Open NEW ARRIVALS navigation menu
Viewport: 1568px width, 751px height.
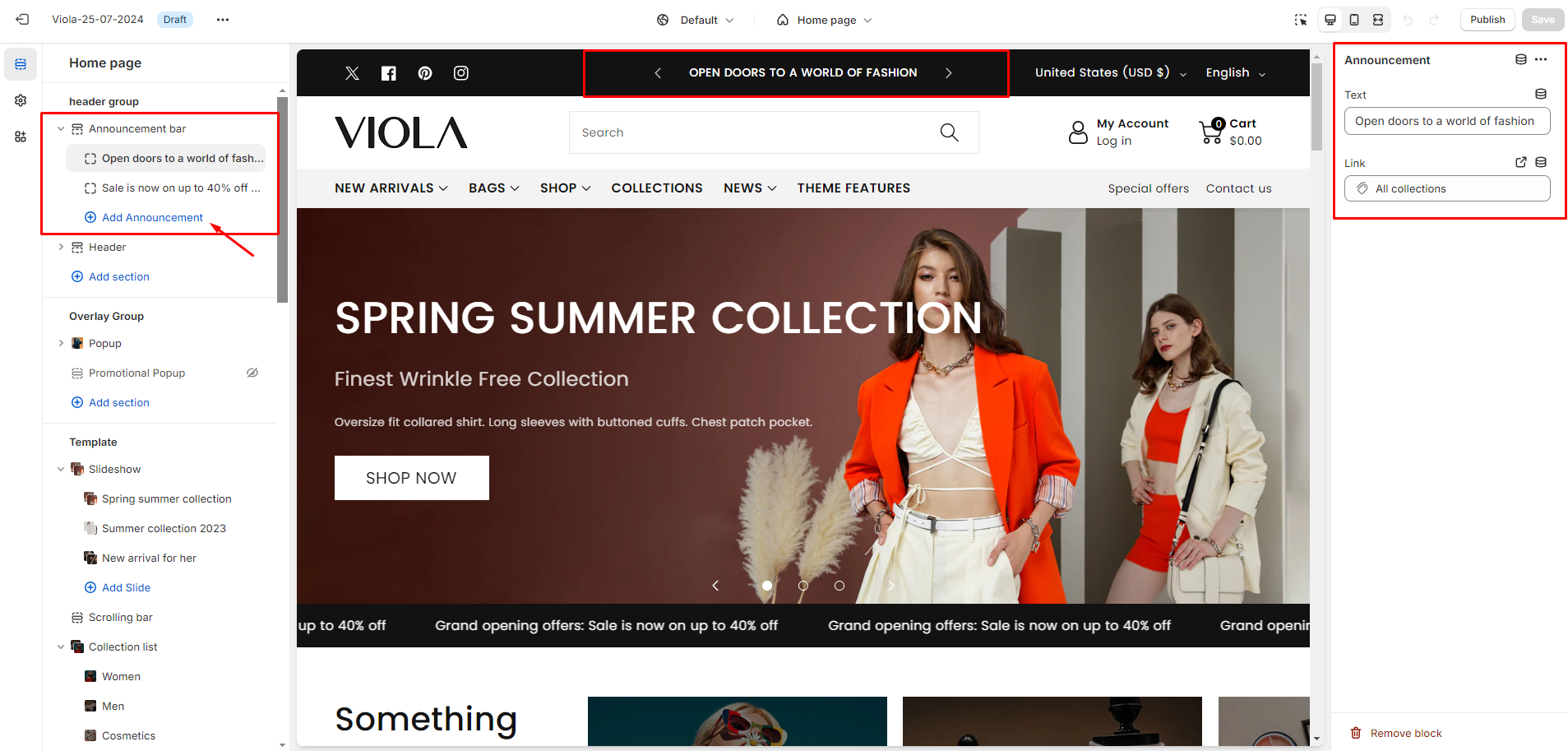[x=391, y=188]
